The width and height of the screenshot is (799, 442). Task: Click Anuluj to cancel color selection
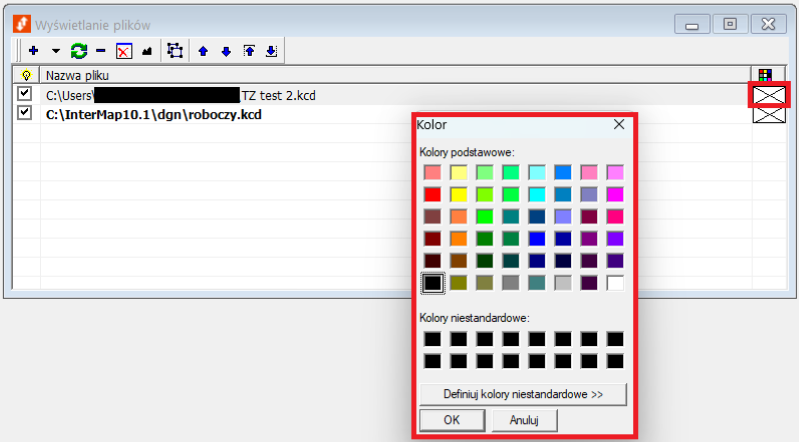coord(523,421)
